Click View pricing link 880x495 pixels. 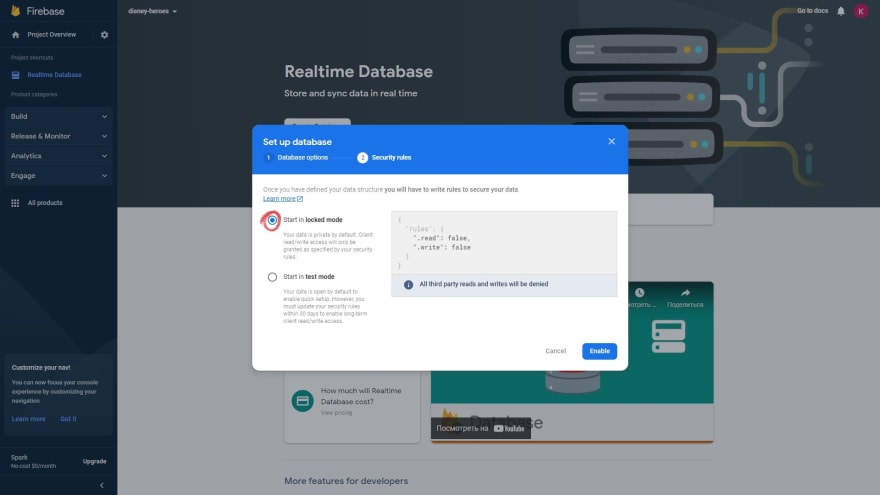[337, 412]
